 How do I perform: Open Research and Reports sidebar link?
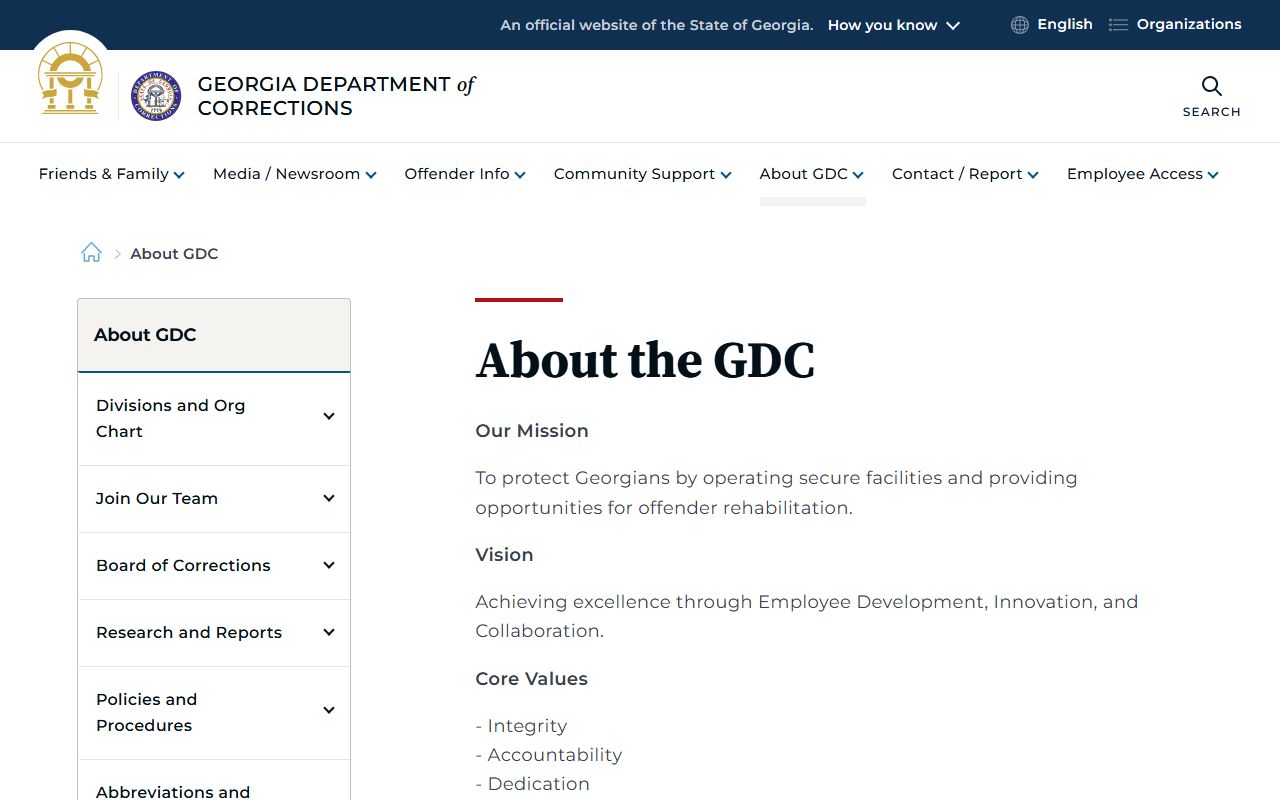tap(189, 632)
